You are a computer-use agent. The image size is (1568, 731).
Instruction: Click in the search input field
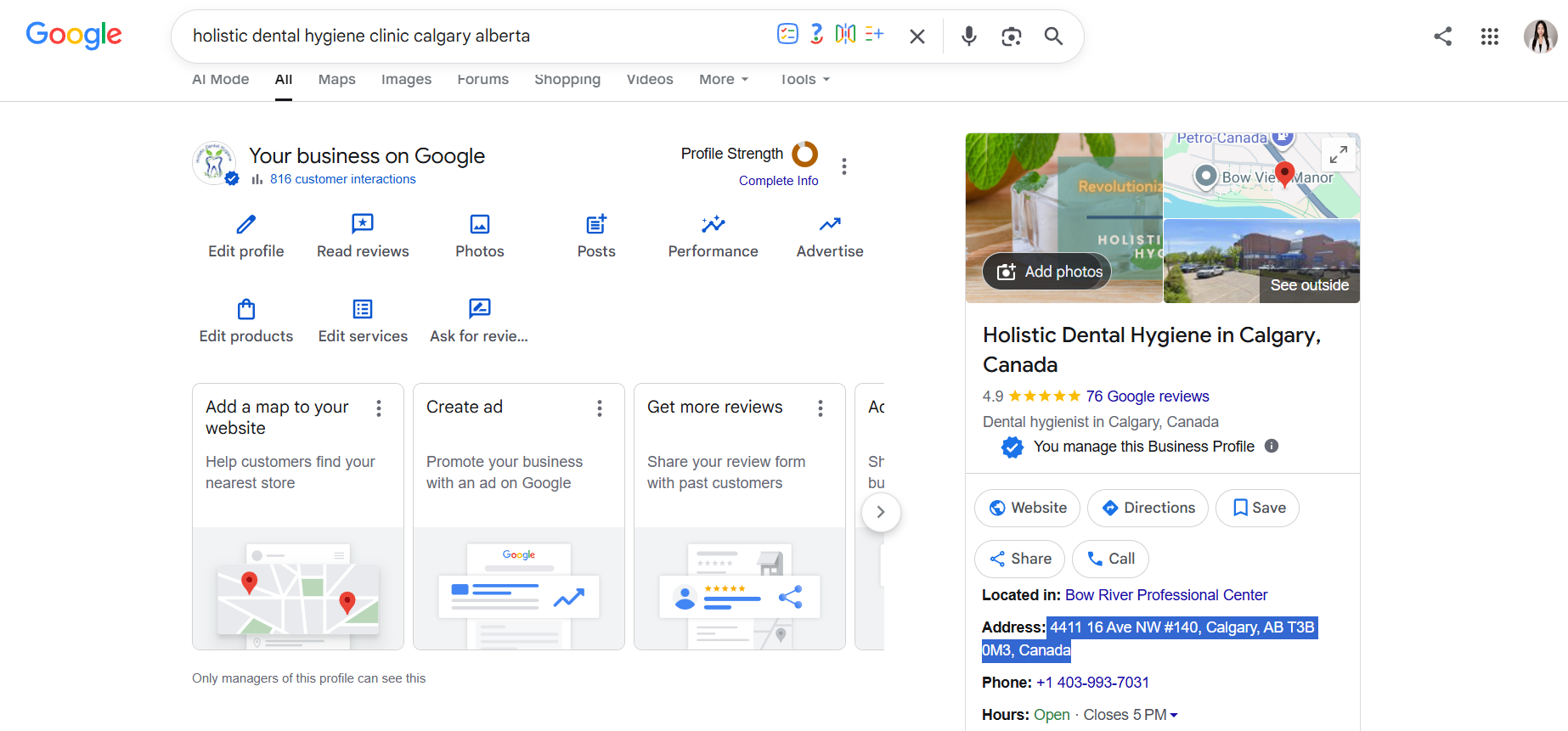(x=476, y=36)
